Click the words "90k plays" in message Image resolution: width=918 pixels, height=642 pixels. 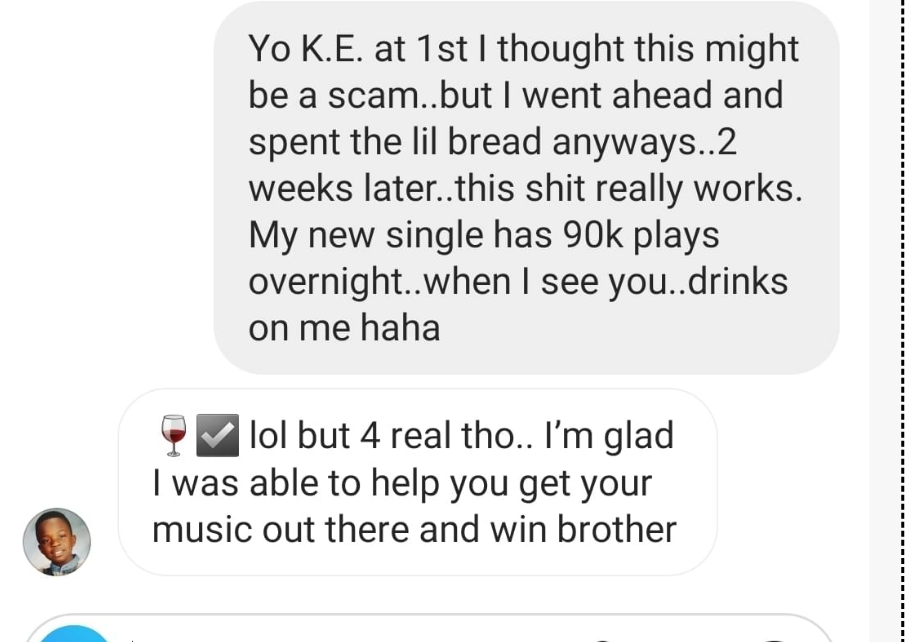click(641, 235)
